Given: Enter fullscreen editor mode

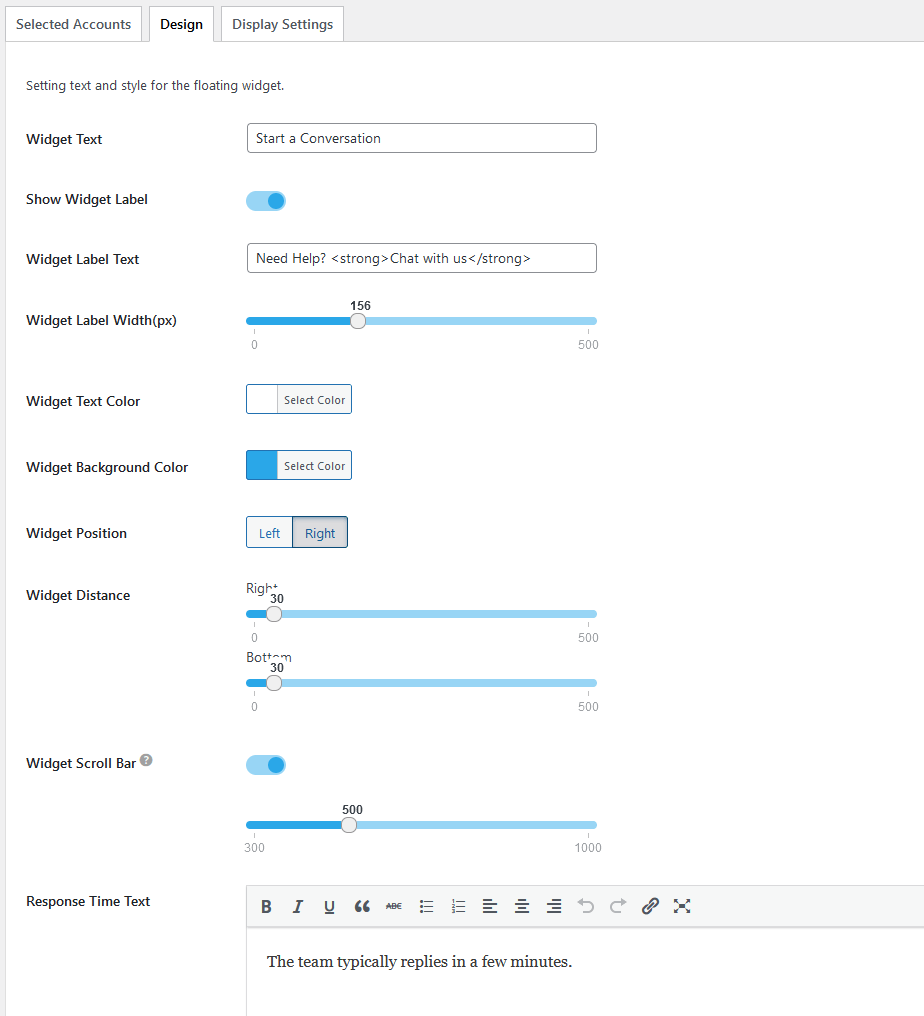Looking at the screenshot, I should pos(682,906).
